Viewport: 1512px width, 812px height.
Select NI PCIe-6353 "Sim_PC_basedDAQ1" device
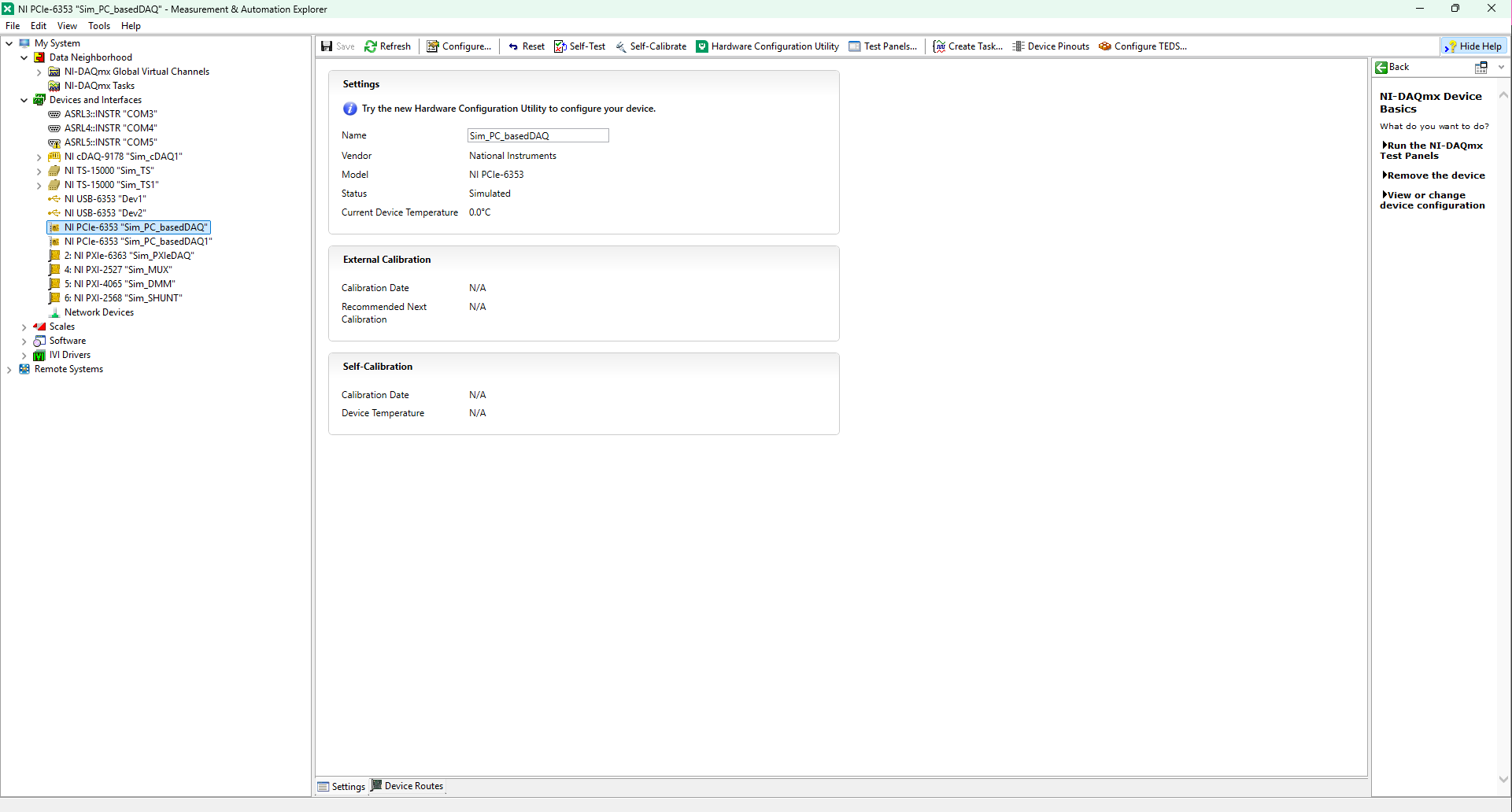tap(139, 242)
